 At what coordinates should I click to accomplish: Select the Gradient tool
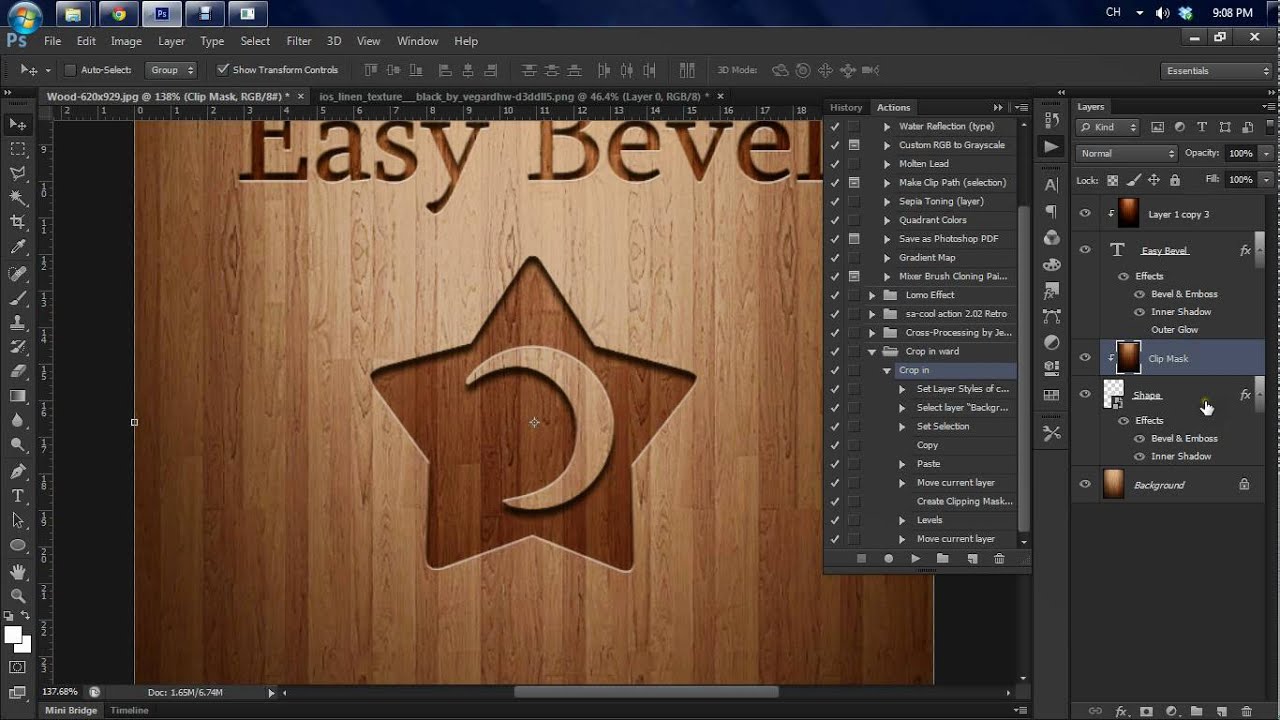pyautogui.click(x=18, y=396)
